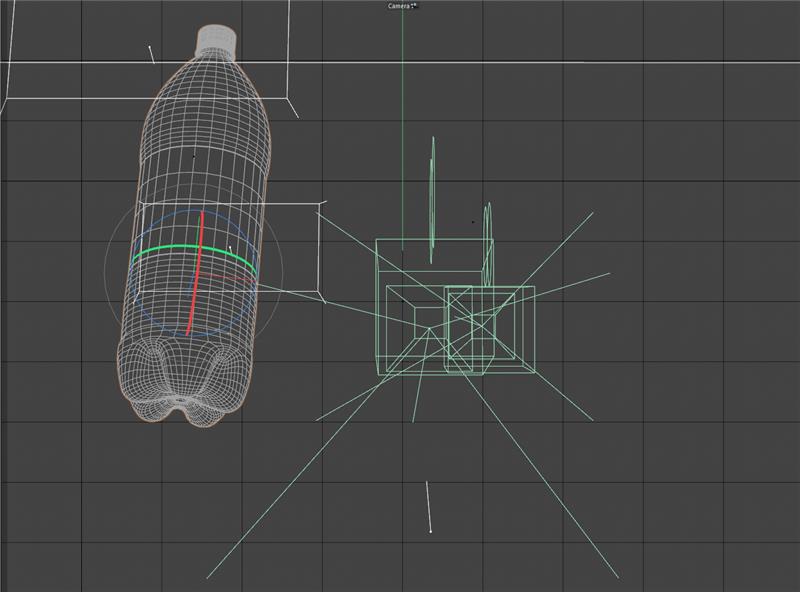The width and height of the screenshot is (800, 592).
Task: Click the frustum rays convergence point
Action: click(x=430, y=330)
